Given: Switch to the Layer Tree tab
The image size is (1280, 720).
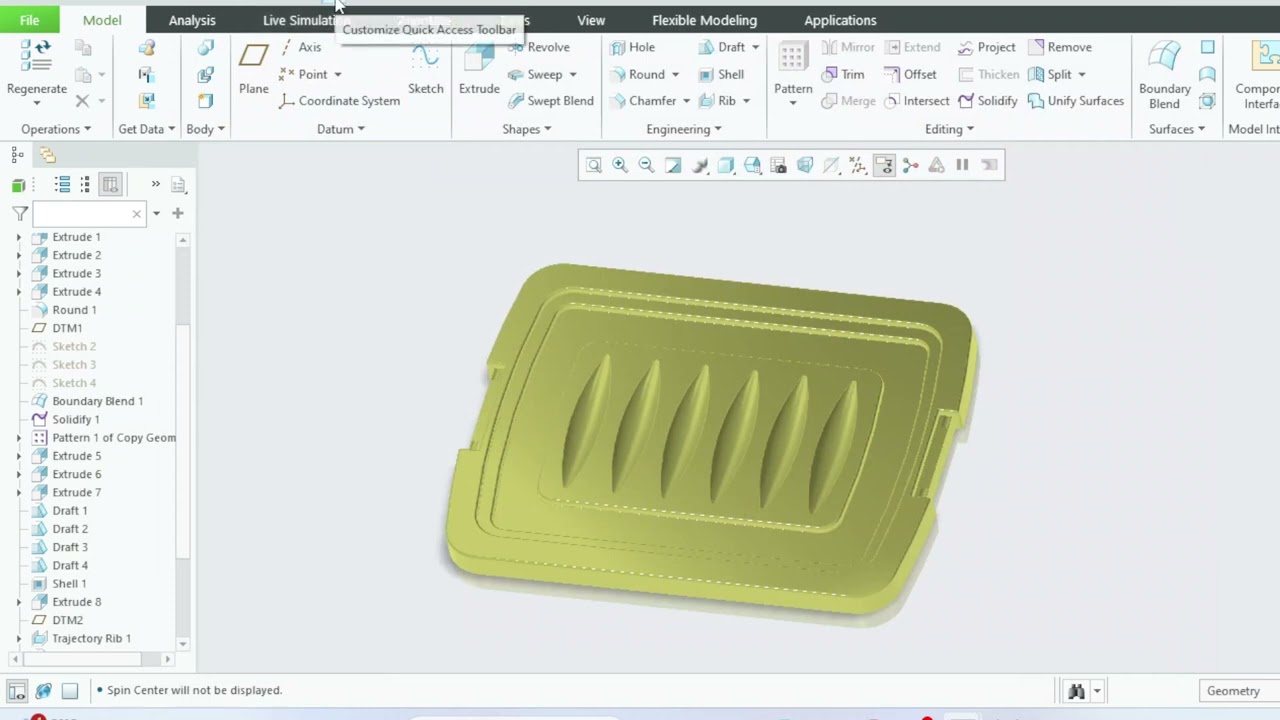Looking at the screenshot, I should (x=47, y=155).
